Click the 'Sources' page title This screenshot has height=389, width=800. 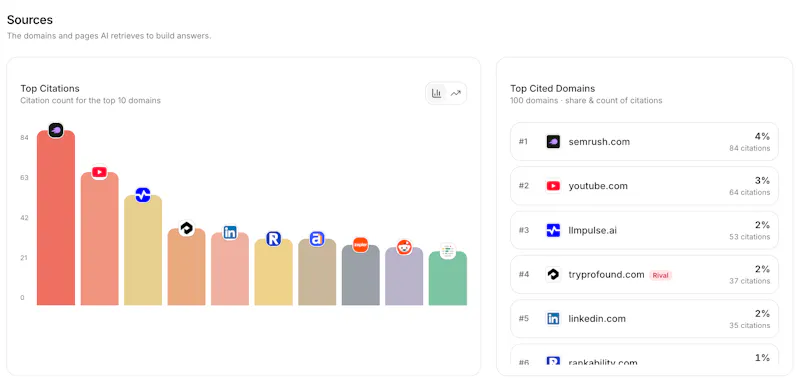pos(30,20)
